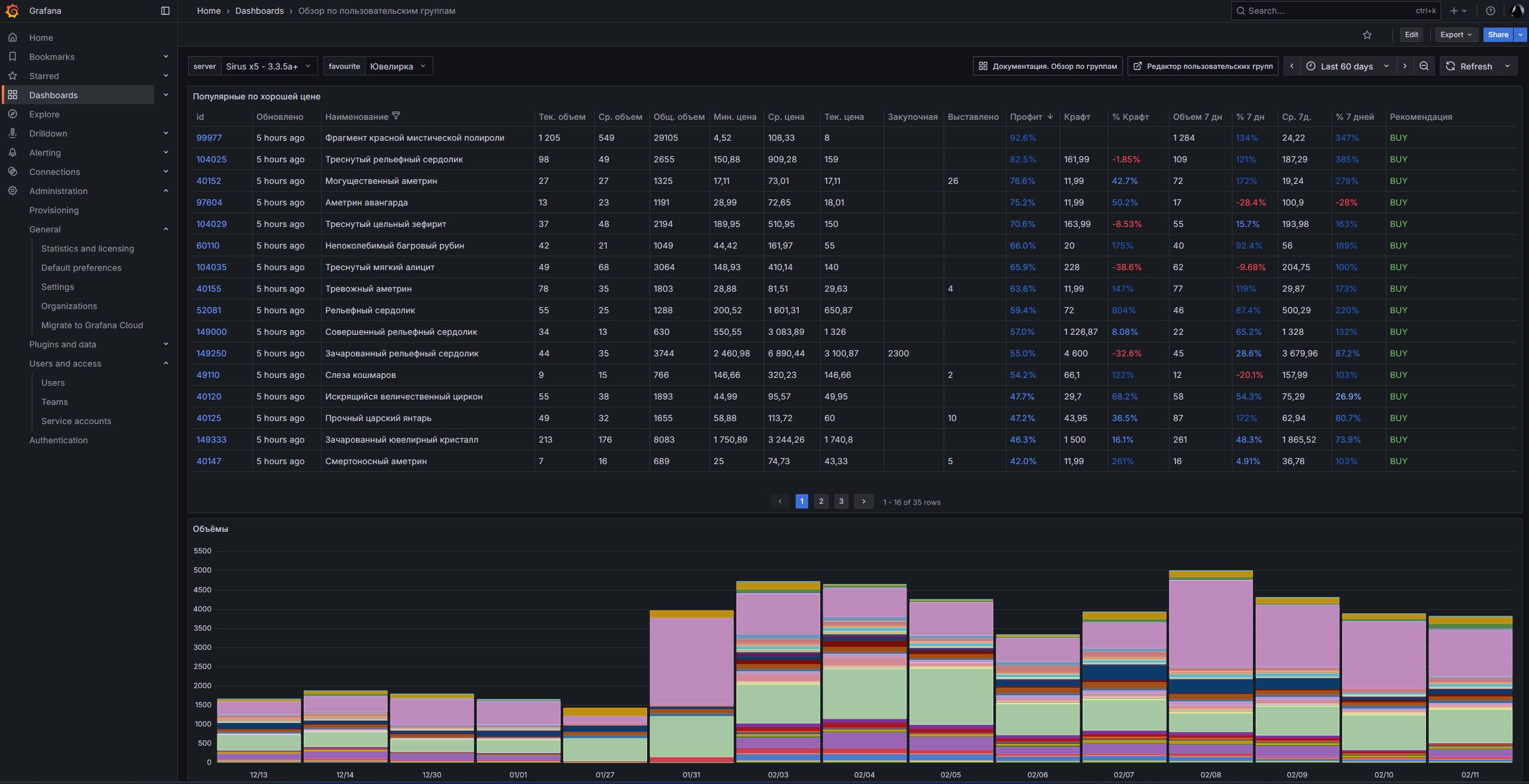
Task: Click the filter icon on Наименование column
Action: [x=396, y=116]
